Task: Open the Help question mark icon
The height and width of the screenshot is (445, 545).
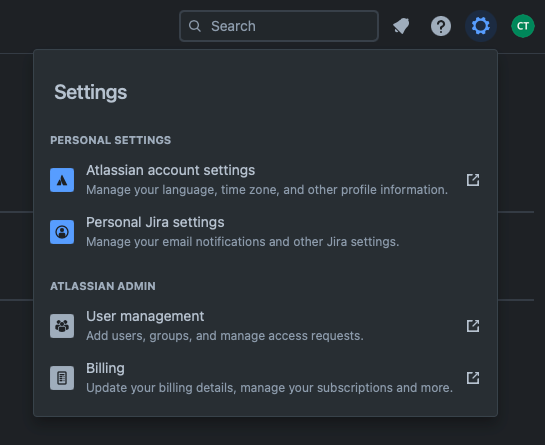Action: (441, 26)
